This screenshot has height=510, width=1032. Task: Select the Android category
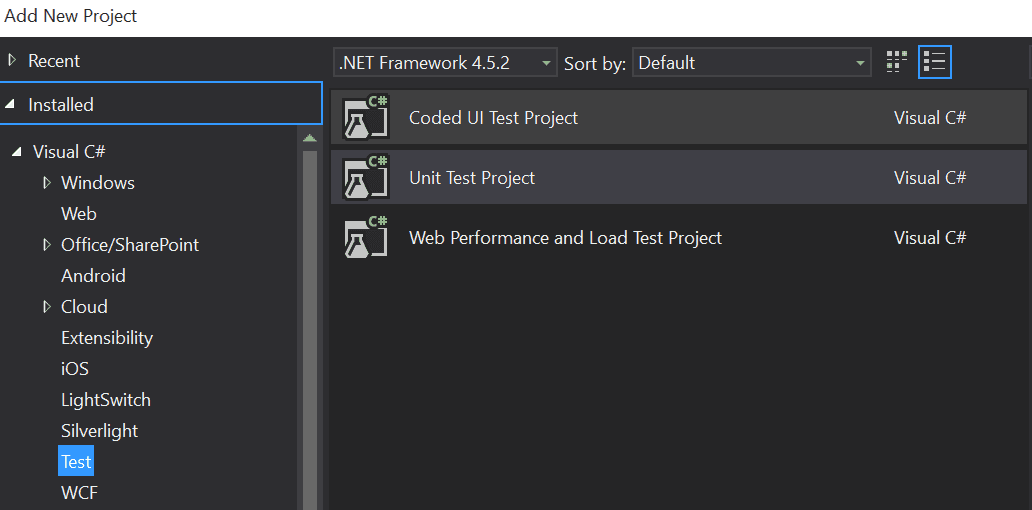click(x=93, y=276)
